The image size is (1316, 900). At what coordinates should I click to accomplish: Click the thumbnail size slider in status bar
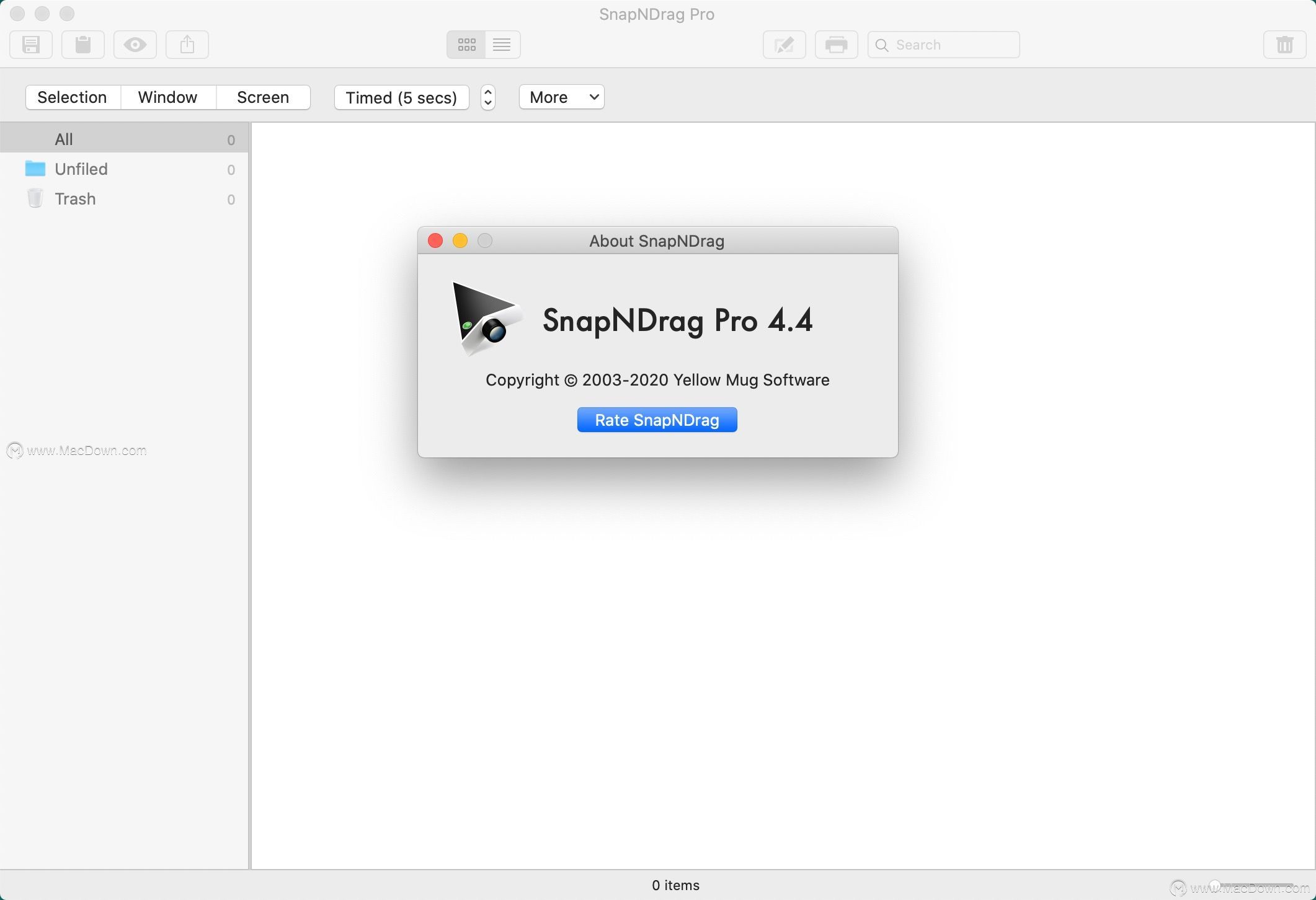coord(1252,885)
